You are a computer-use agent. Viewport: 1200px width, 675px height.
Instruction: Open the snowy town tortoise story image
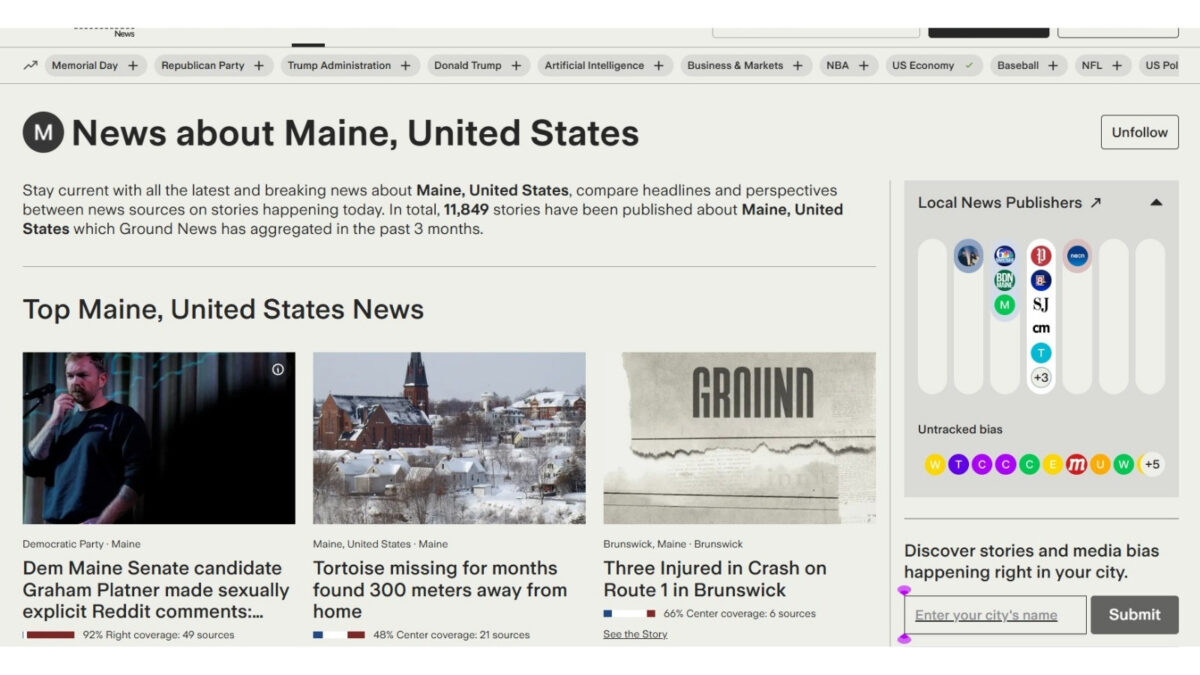[x=449, y=438]
